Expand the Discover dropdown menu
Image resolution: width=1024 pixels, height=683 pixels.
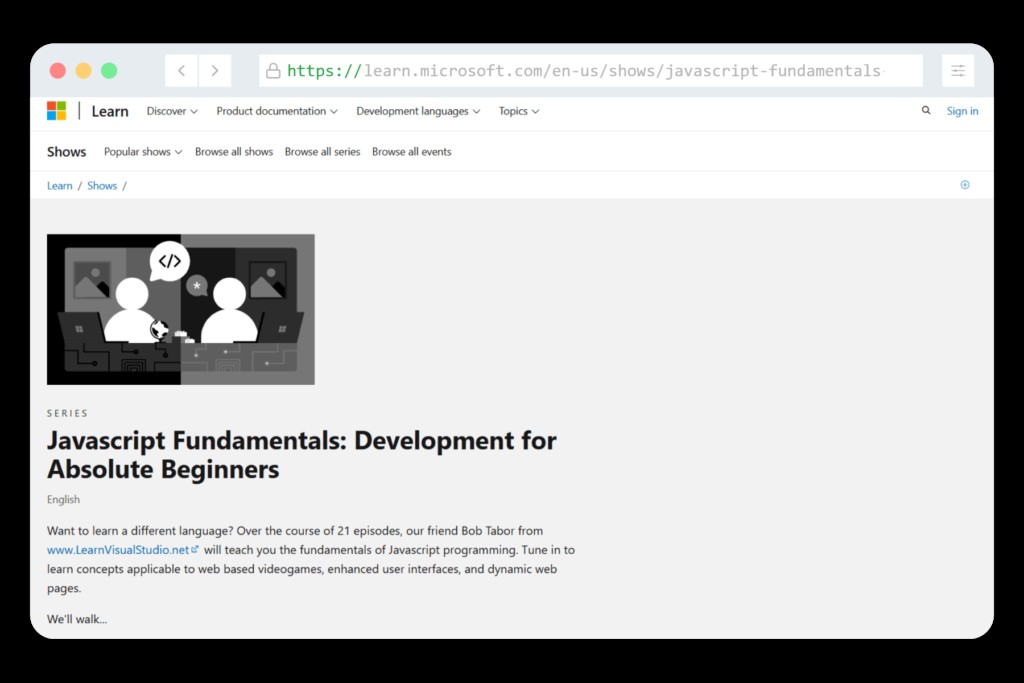[172, 111]
